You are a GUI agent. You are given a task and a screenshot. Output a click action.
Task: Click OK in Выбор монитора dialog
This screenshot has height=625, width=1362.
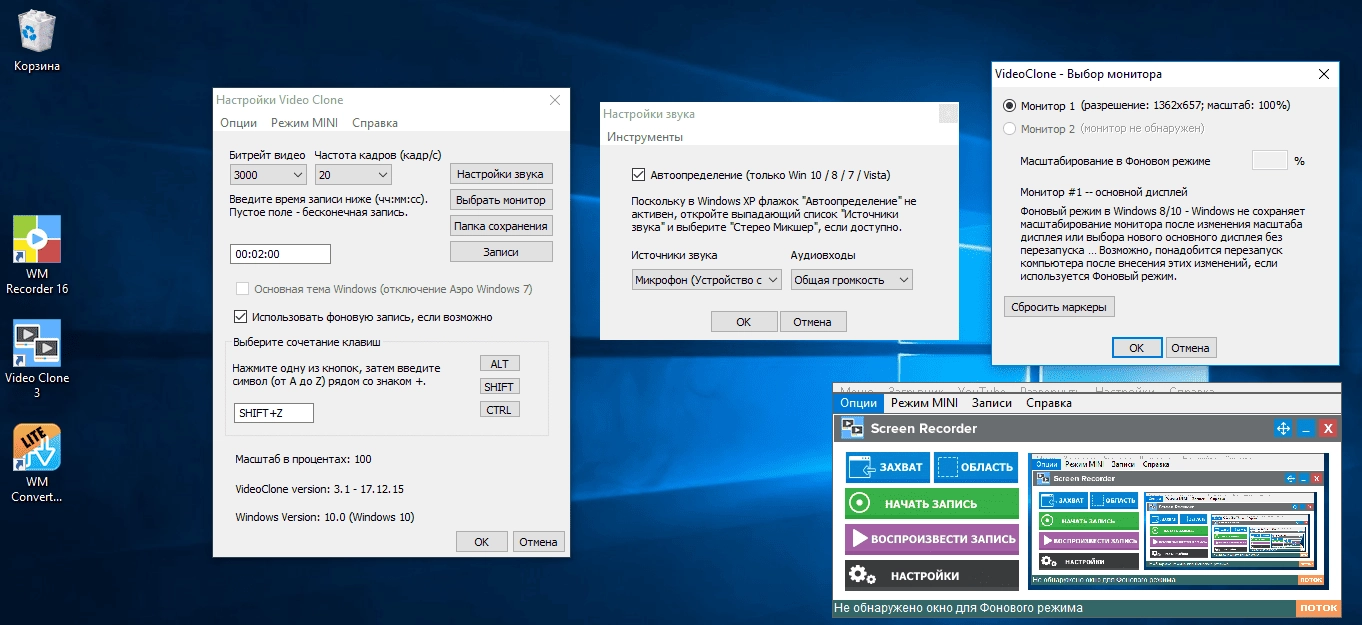(x=1137, y=348)
